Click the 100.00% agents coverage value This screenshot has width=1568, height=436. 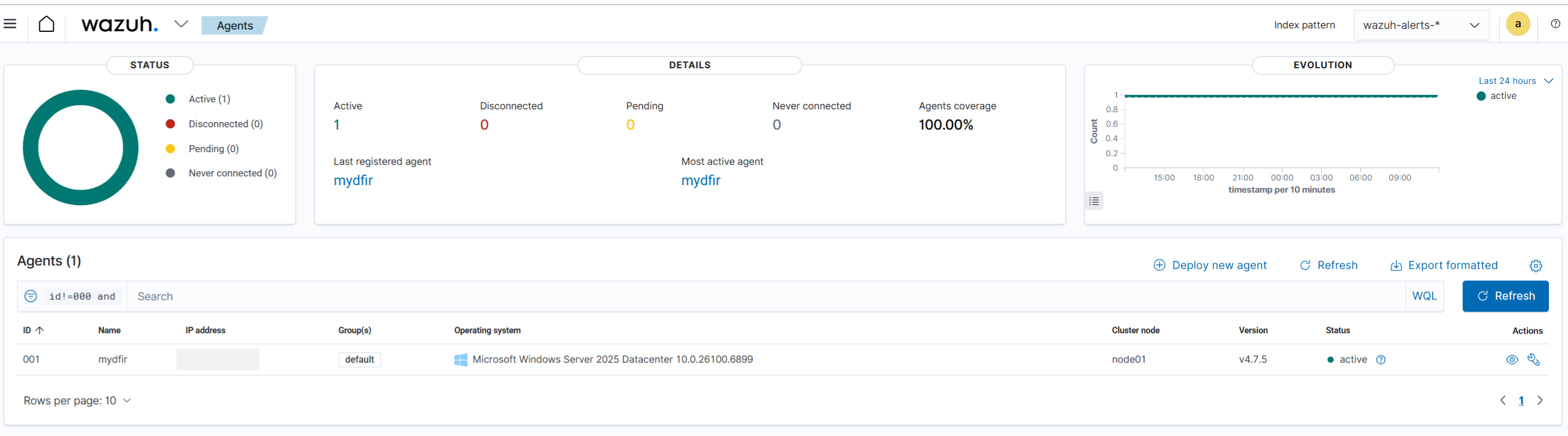pos(945,125)
